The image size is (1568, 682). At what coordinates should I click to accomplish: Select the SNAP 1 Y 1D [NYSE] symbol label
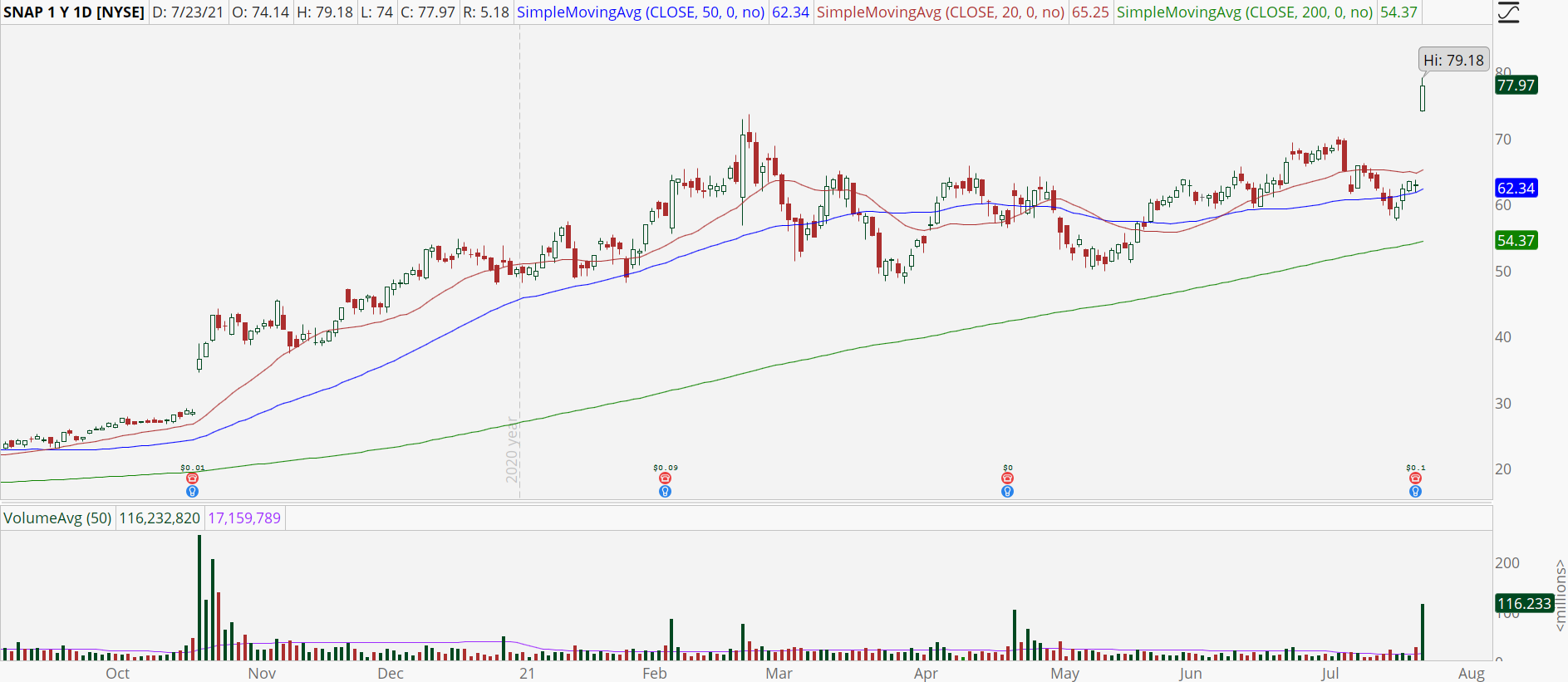pos(74,12)
